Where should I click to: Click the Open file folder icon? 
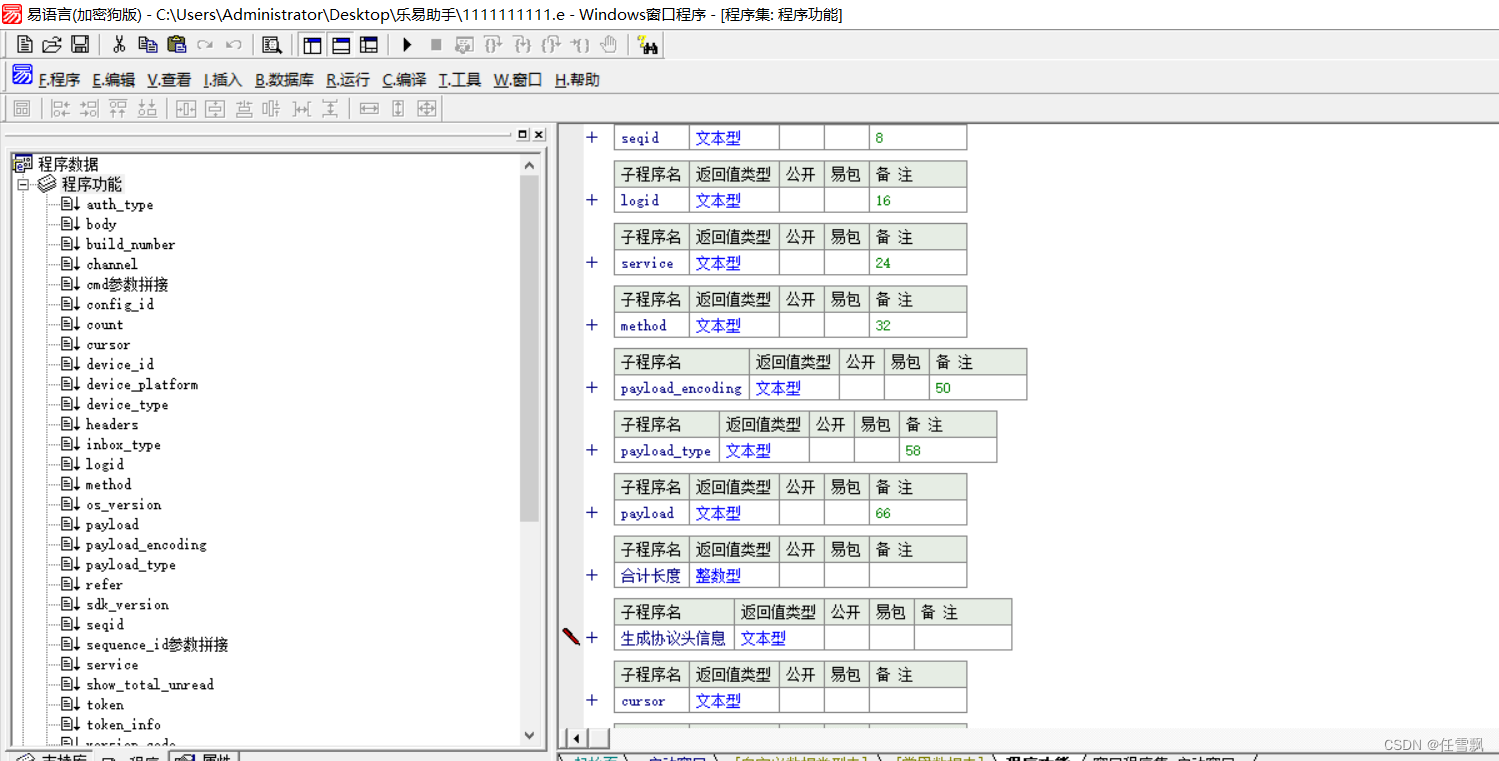(52, 44)
